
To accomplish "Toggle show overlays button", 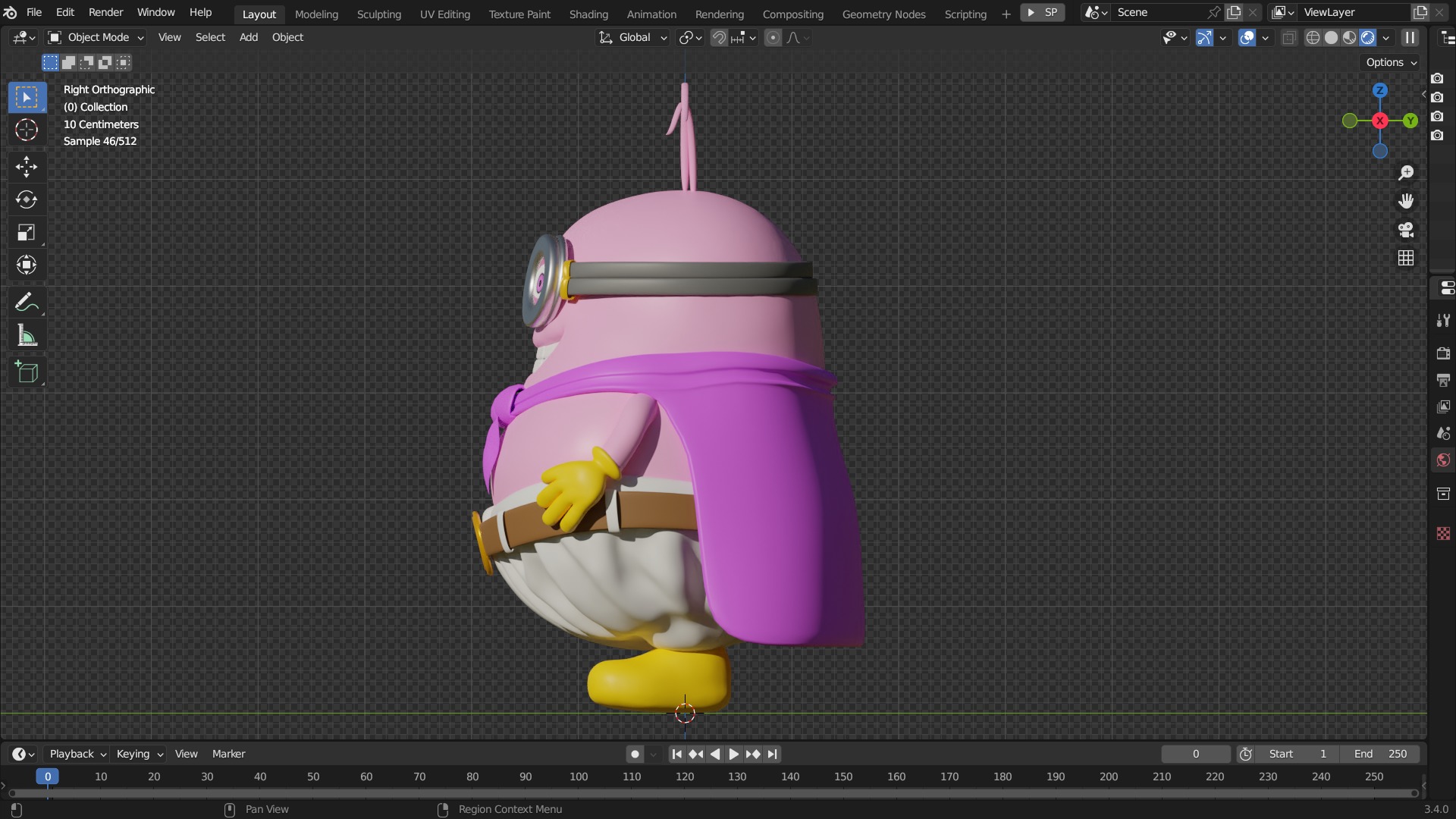I will coord(1247,37).
